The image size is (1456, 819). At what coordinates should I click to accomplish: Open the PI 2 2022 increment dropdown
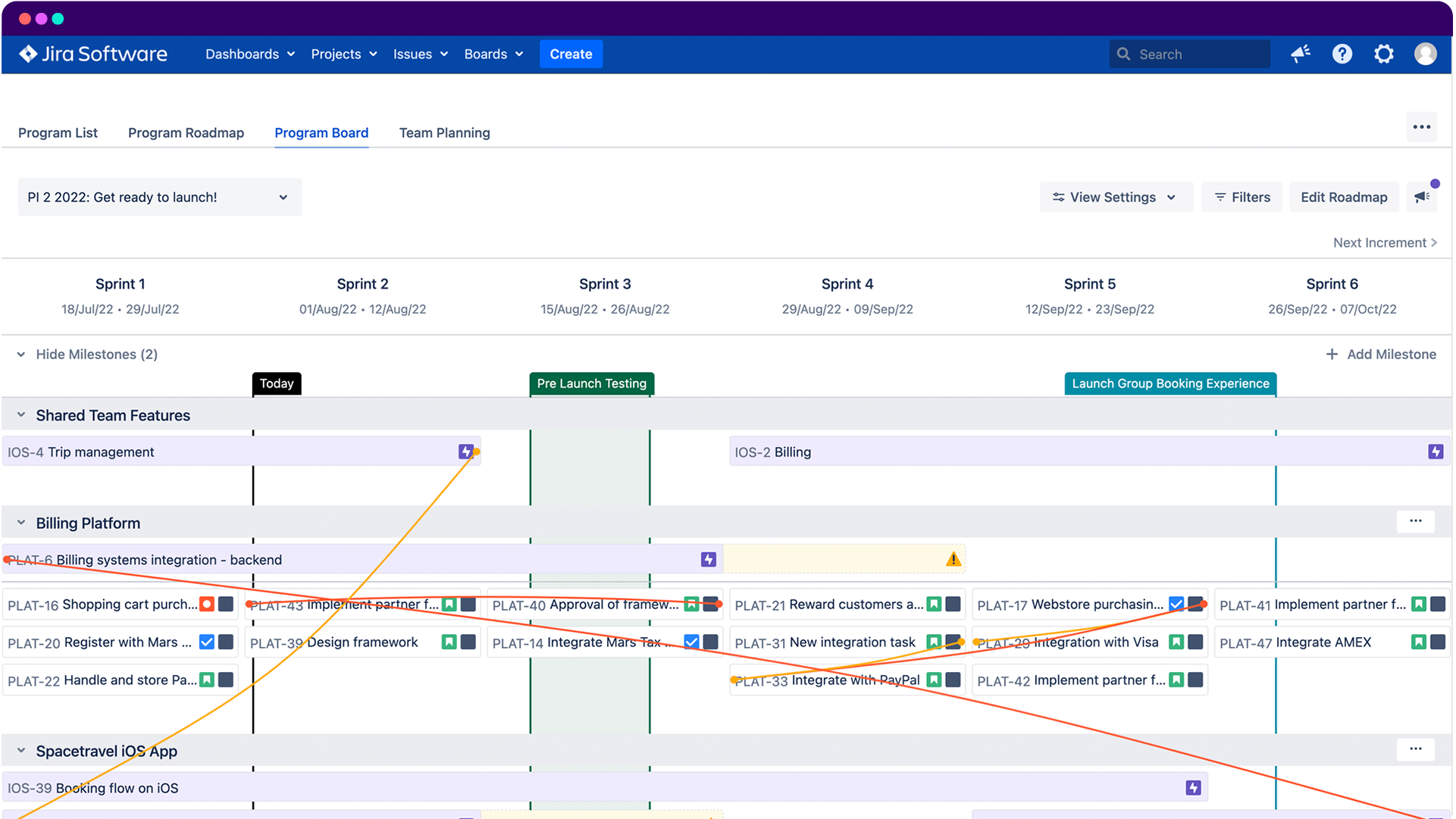[159, 197]
